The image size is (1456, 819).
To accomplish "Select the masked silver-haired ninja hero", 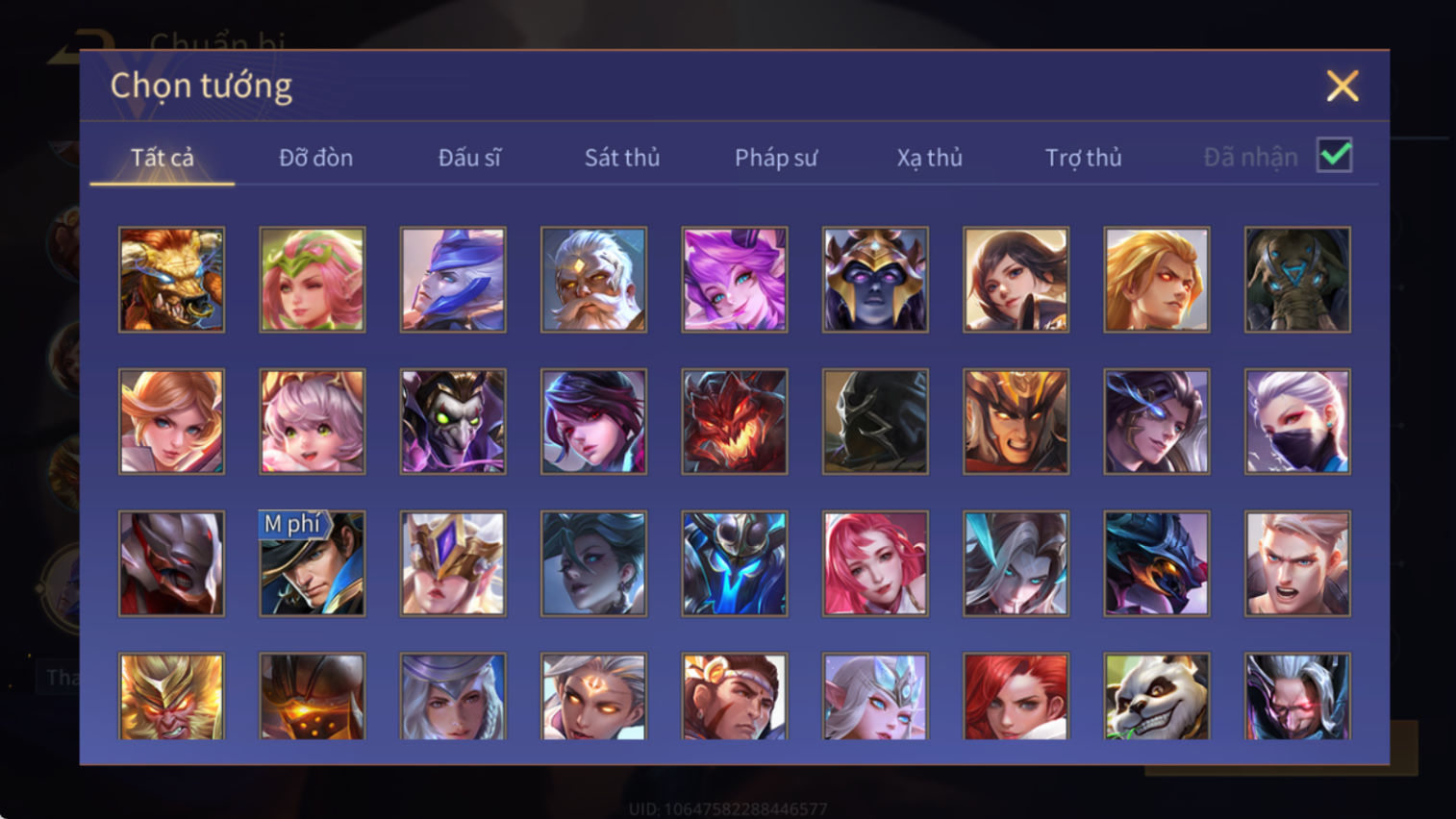I will (x=1297, y=422).
